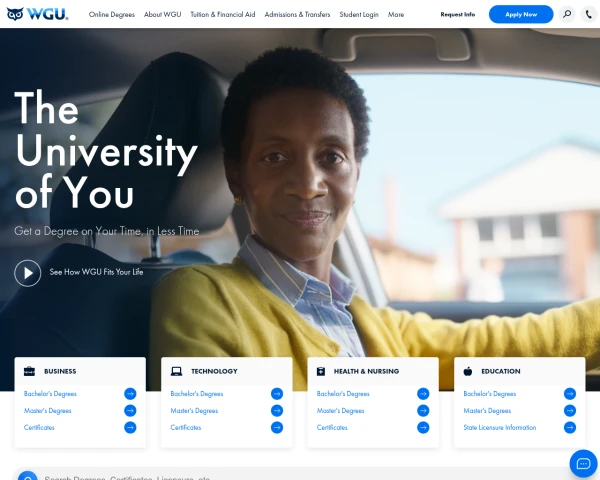This screenshot has height=480, width=600.
Task: Click Get a Degree on Your Time tagline
Action: [x=107, y=231]
